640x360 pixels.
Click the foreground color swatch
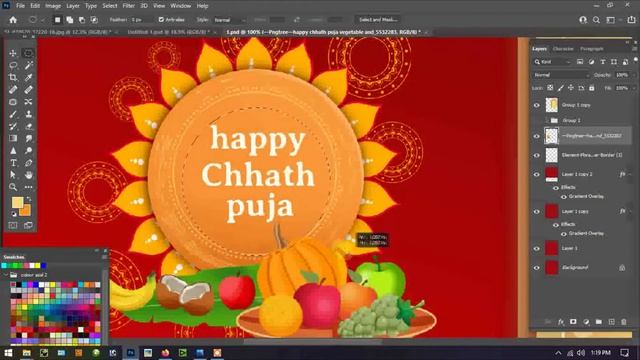pos(17,202)
